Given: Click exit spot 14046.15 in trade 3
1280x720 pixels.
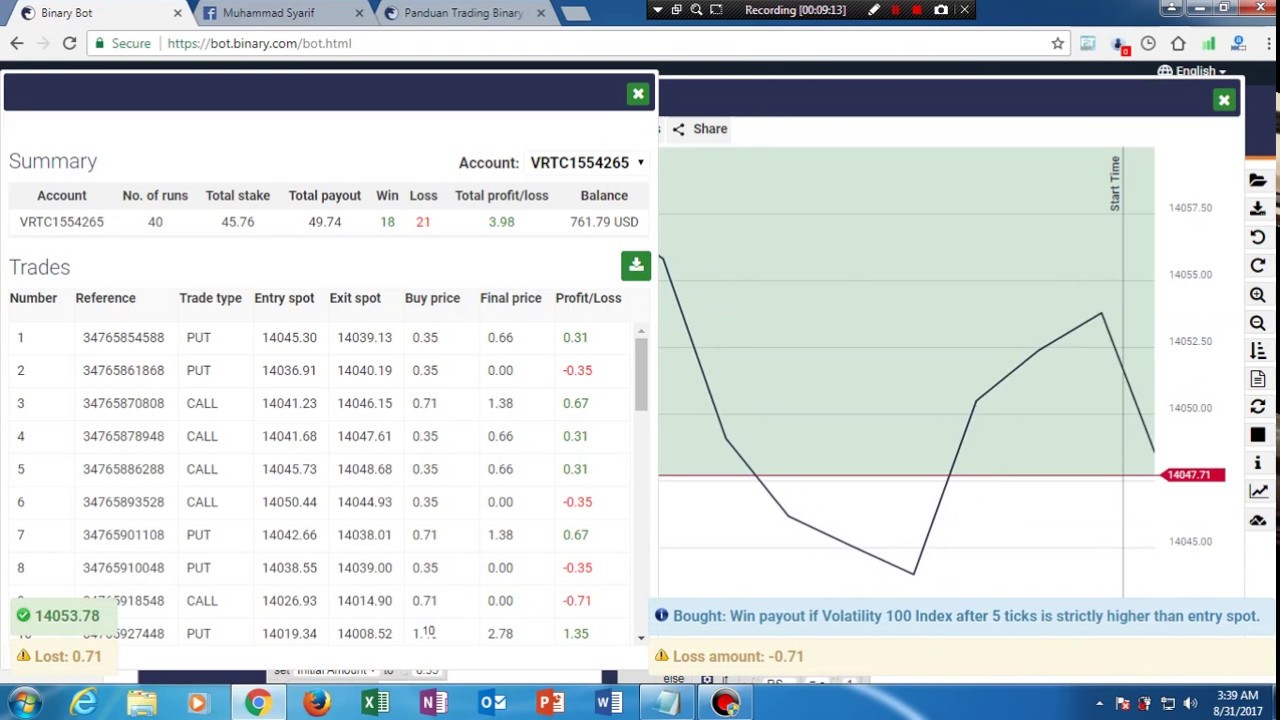Looking at the screenshot, I should coord(364,403).
